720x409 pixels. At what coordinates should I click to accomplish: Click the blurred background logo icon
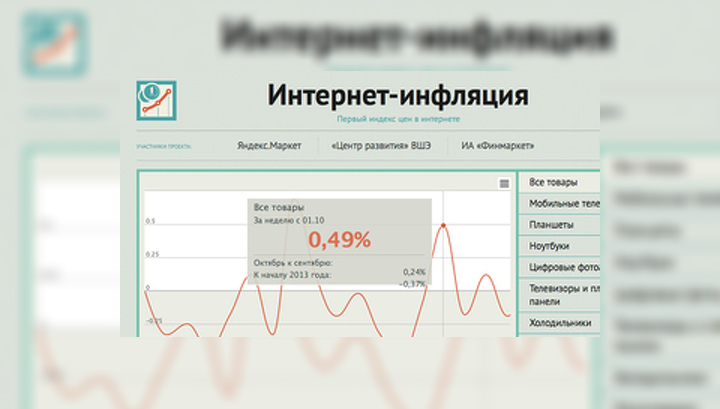coord(55,44)
